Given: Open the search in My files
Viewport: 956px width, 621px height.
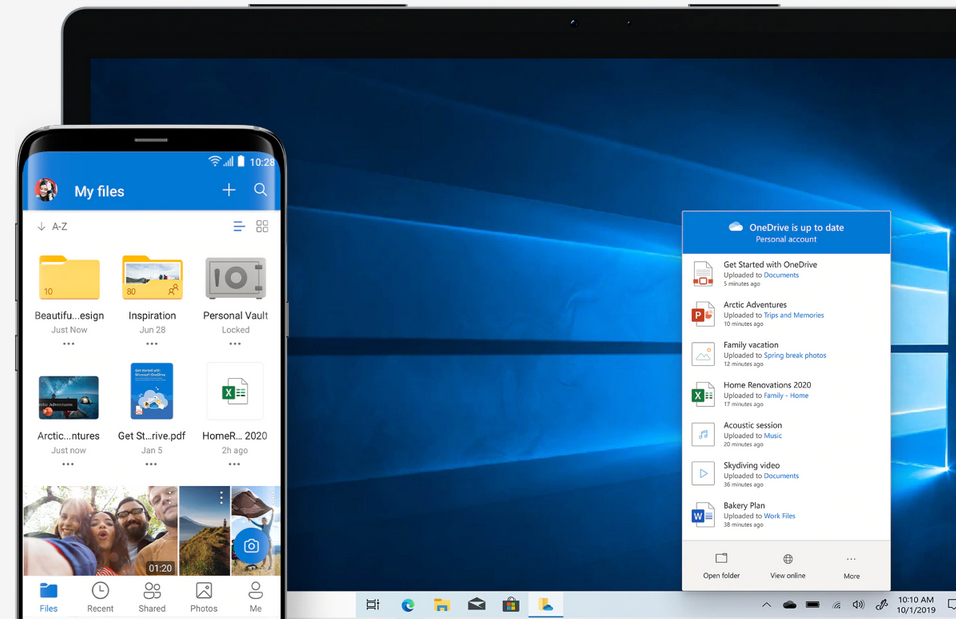Looking at the screenshot, I should pos(260,190).
